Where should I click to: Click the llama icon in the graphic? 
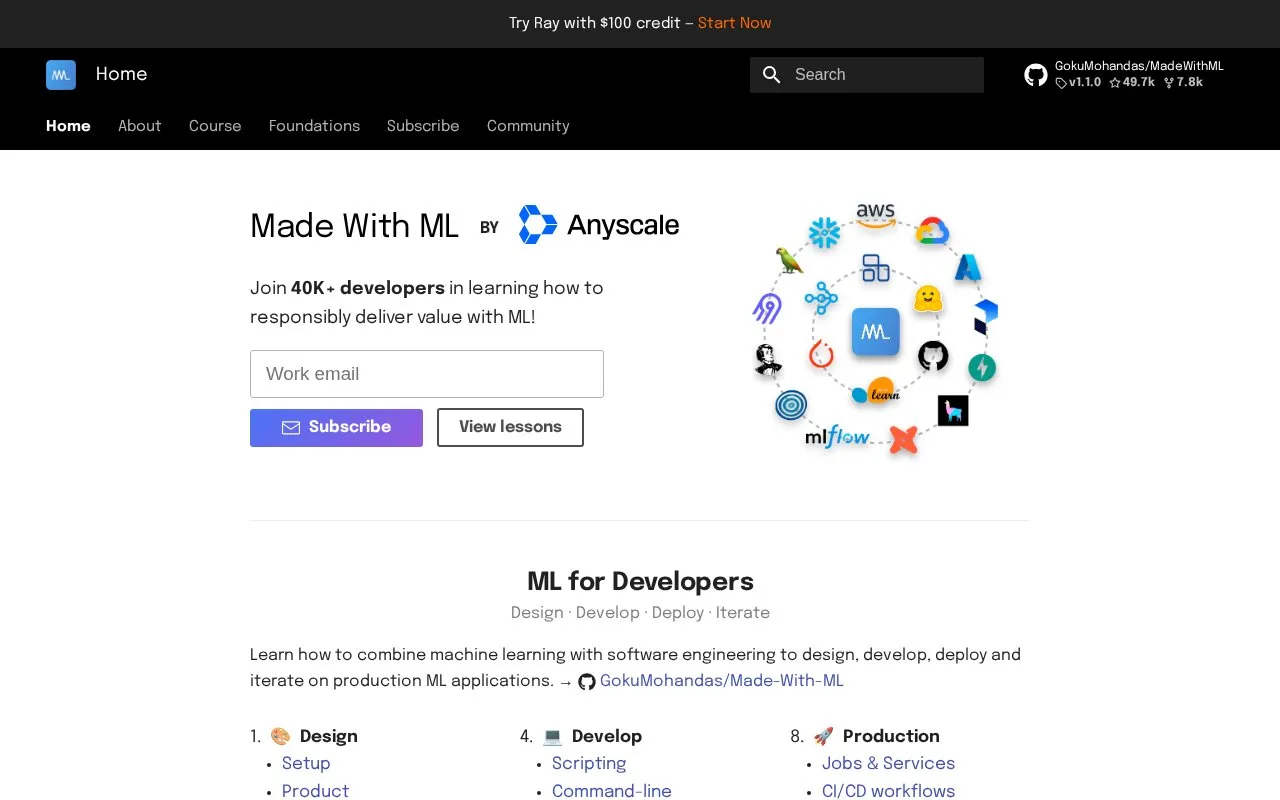tap(953, 410)
